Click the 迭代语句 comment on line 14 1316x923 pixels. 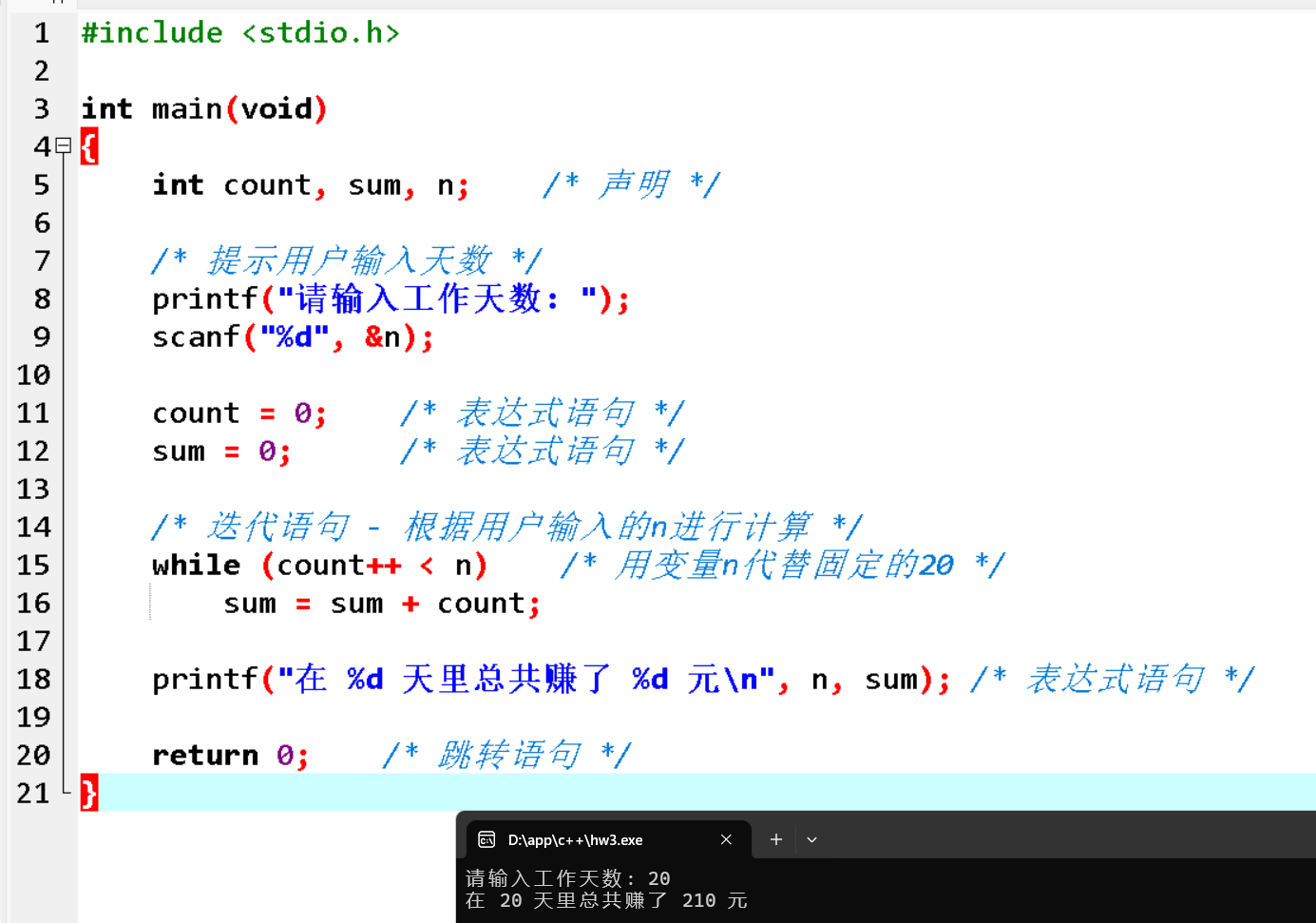[x=507, y=527]
